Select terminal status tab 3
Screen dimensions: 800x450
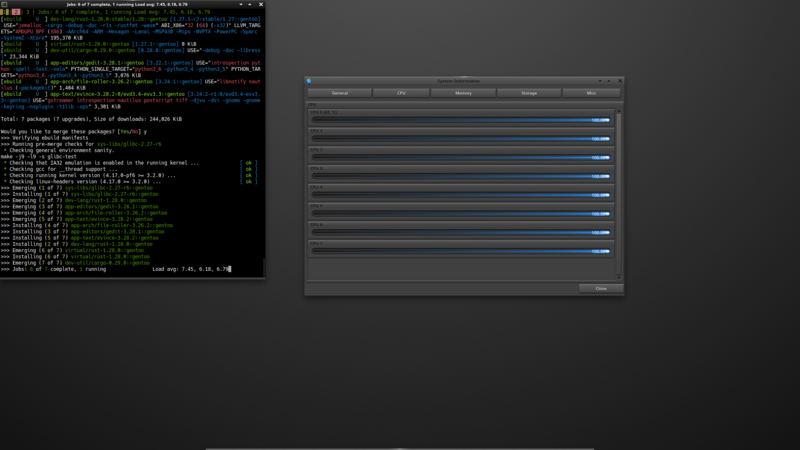pyautogui.click(x=28, y=12)
